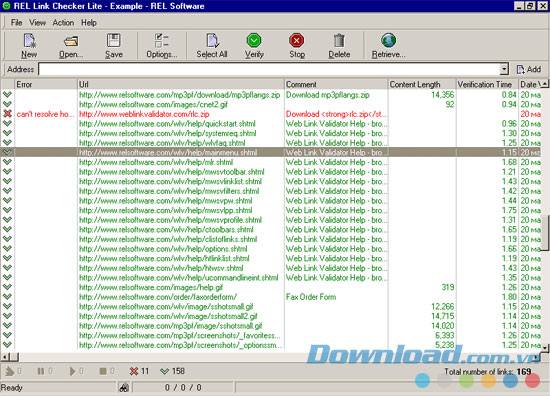Click the green check icon for cnet2.gif row

pos(7,104)
